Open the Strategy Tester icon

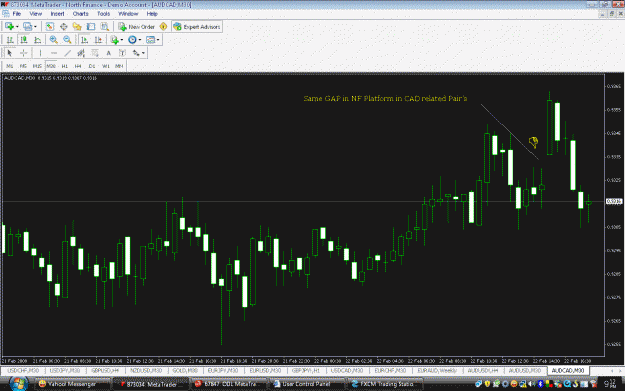(x=105, y=27)
